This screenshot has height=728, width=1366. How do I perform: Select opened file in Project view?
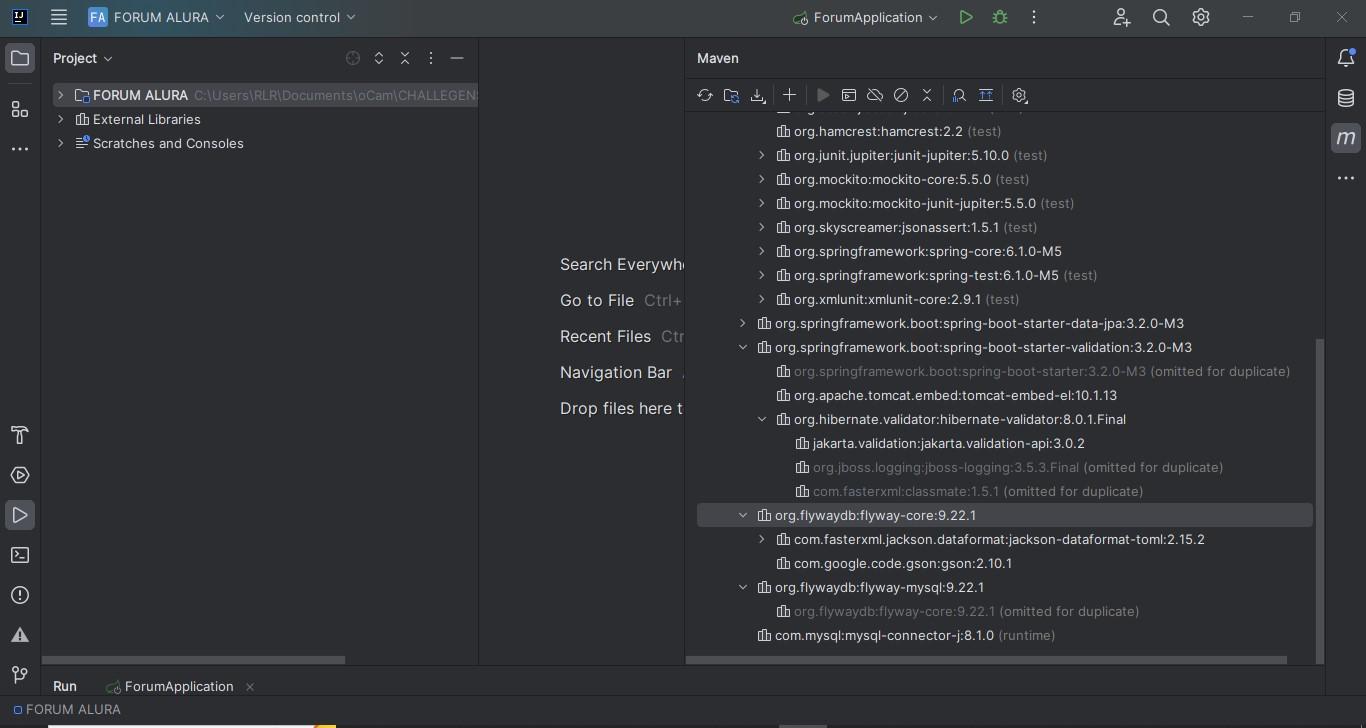tap(353, 58)
